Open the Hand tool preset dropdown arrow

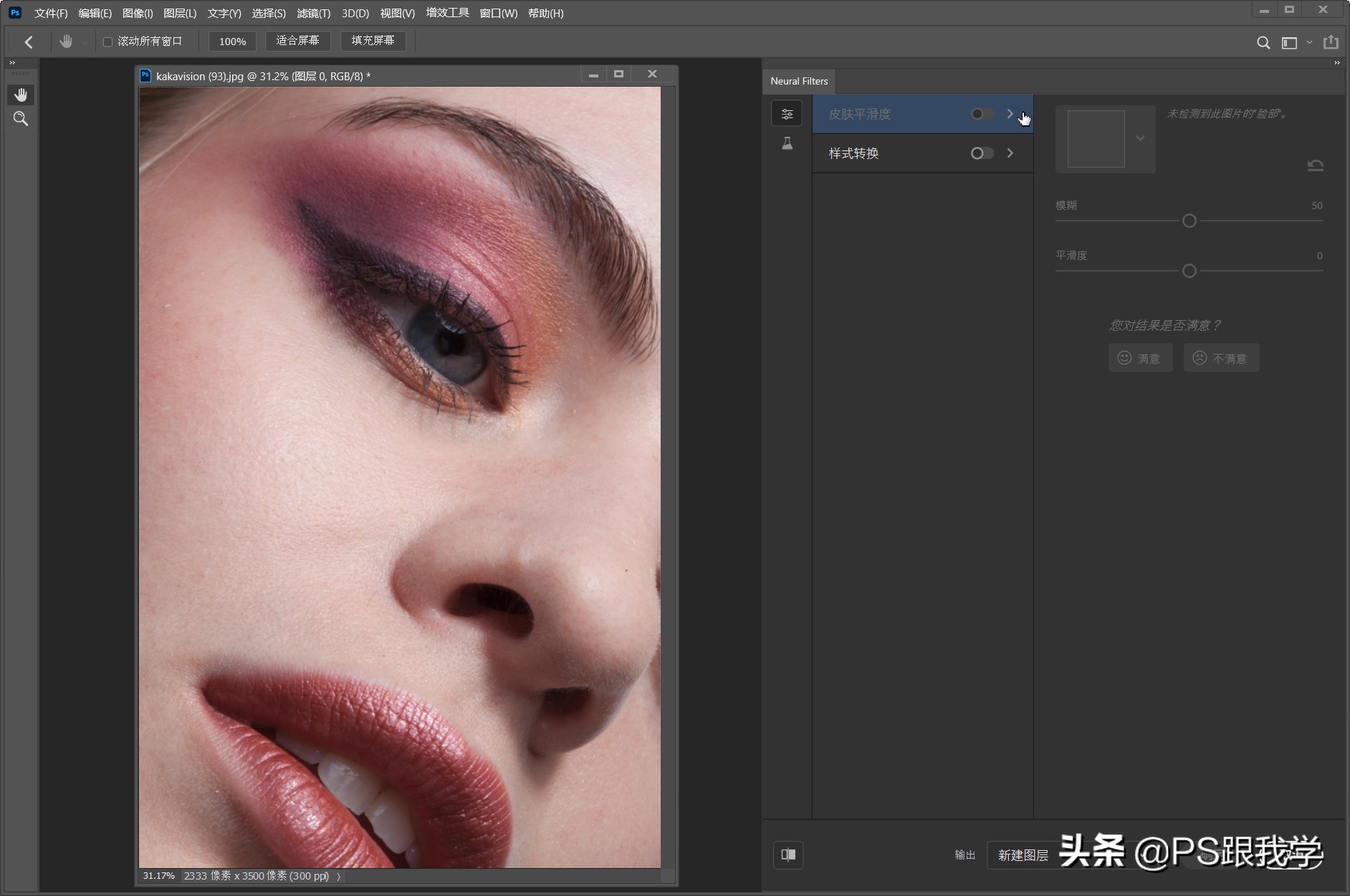click(85, 42)
